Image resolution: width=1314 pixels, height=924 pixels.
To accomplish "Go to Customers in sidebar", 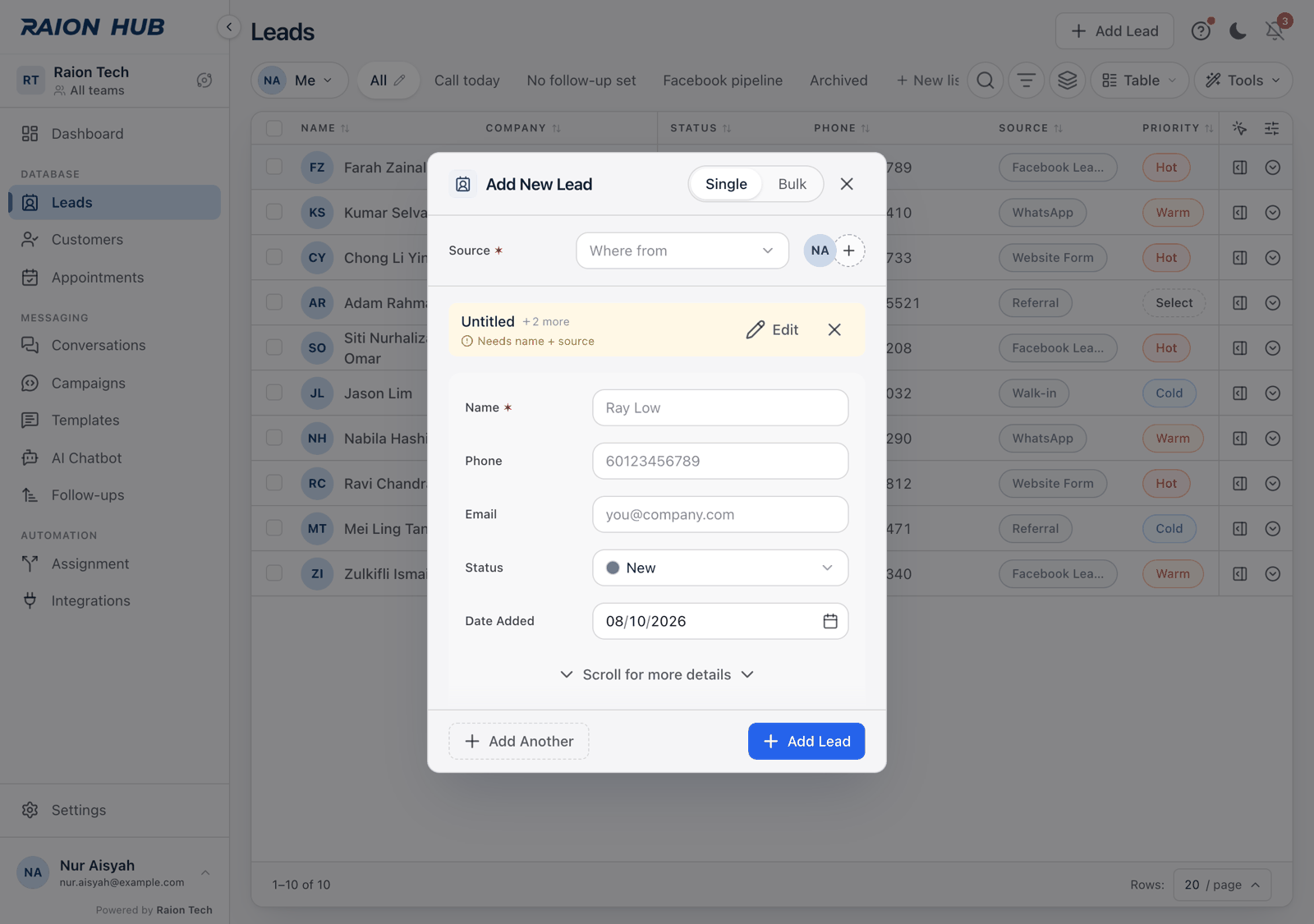I will pos(114,240).
